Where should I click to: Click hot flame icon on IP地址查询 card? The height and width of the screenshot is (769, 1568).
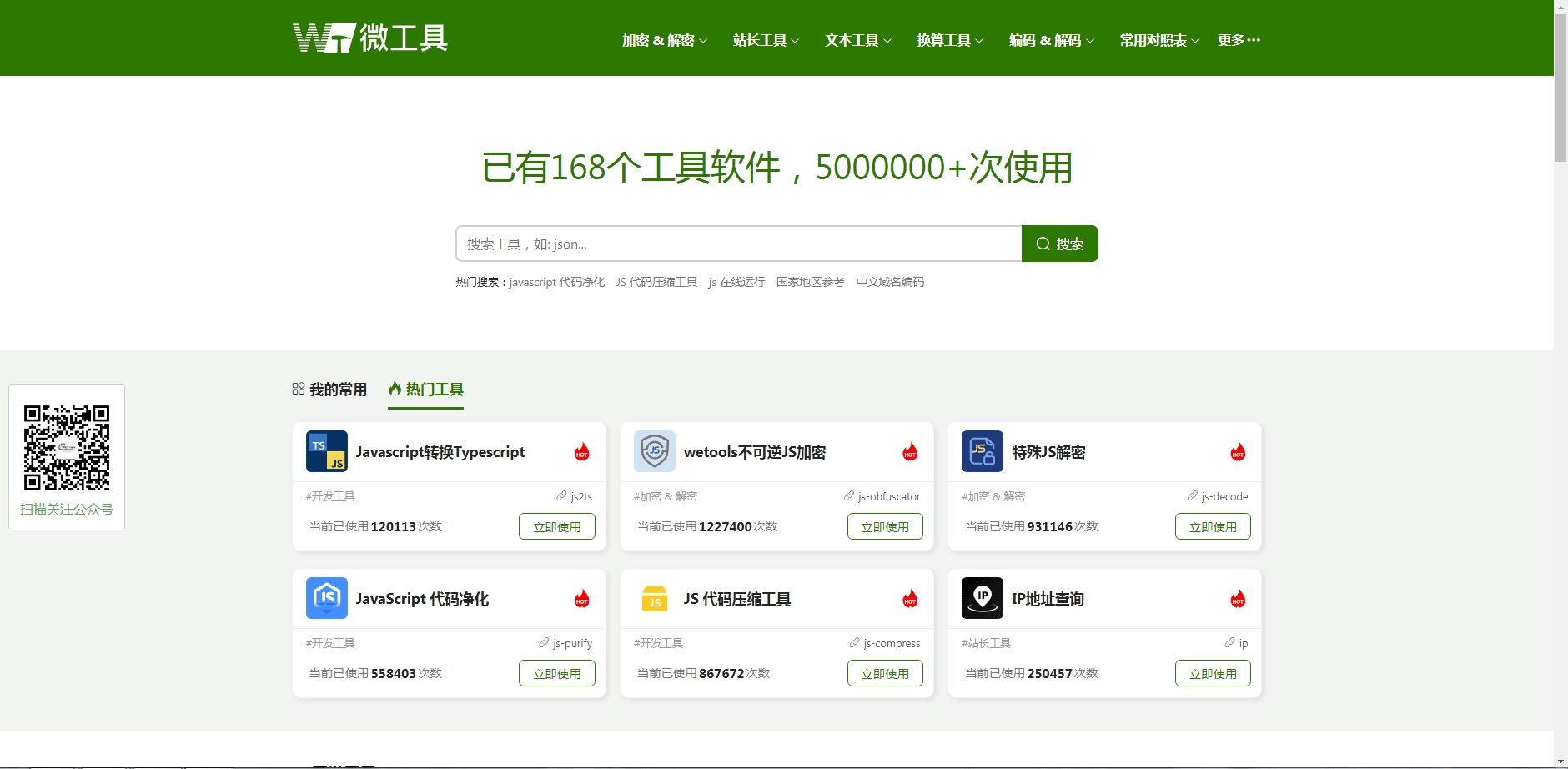click(x=1238, y=598)
